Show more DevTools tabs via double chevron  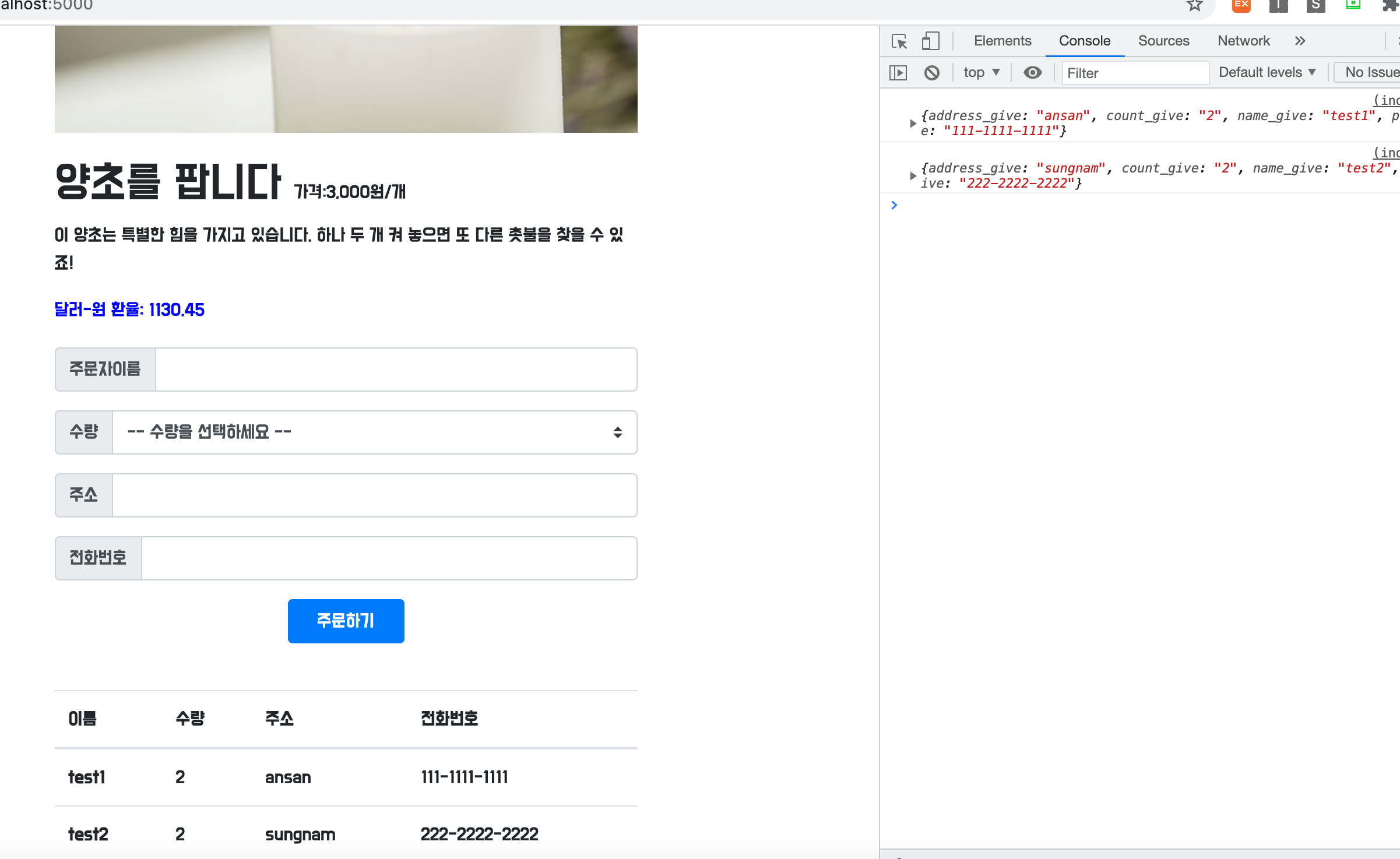pos(1300,41)
